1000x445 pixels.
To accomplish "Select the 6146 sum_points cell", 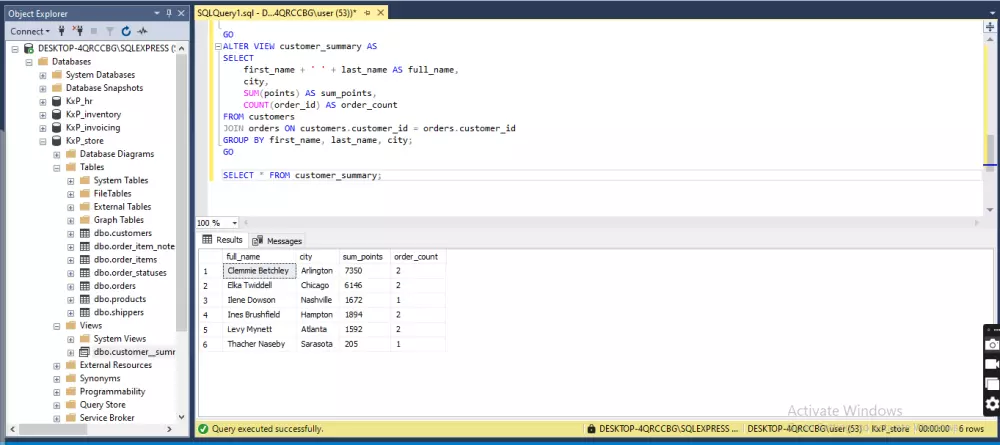I will click(365, 286).
